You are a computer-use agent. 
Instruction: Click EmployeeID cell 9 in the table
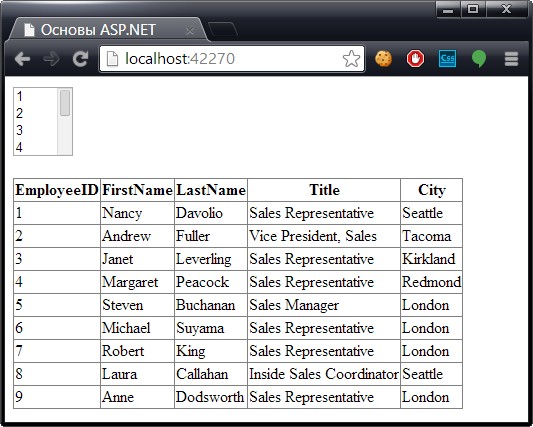(x=57, y=397)
